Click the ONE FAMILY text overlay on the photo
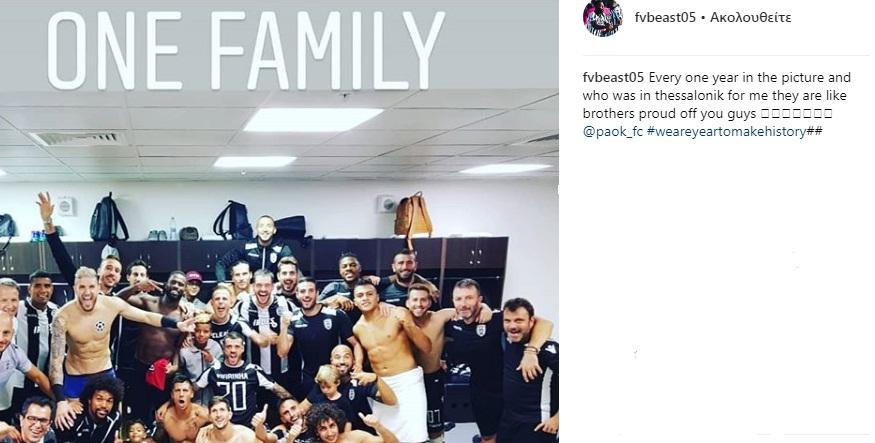The image size is (875, 443). tap(246, 51)
